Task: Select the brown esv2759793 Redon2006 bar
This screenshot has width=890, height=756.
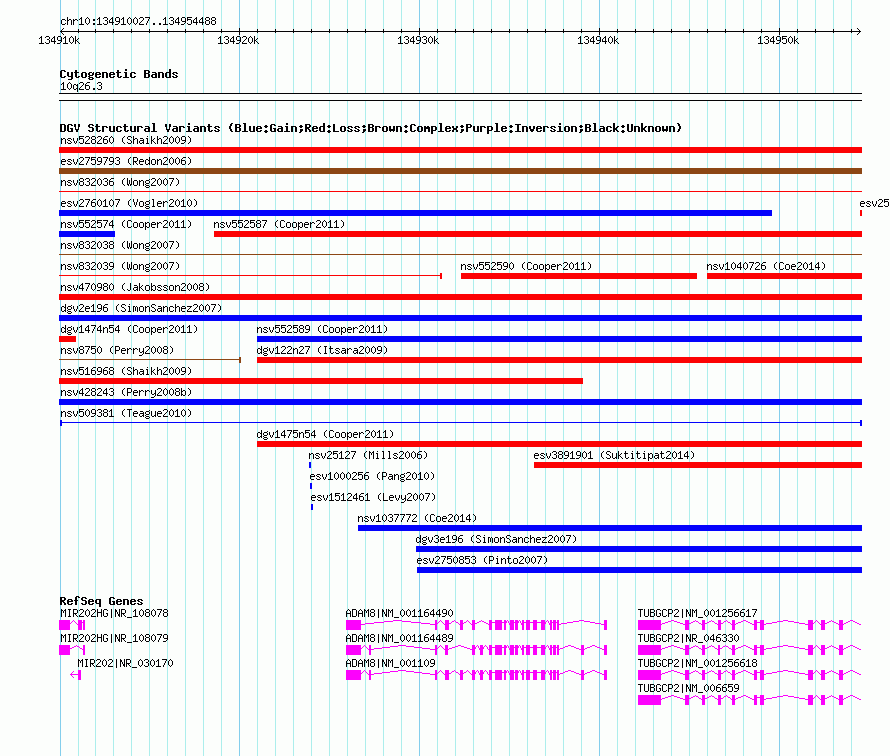Action: (x=460, y=171)
